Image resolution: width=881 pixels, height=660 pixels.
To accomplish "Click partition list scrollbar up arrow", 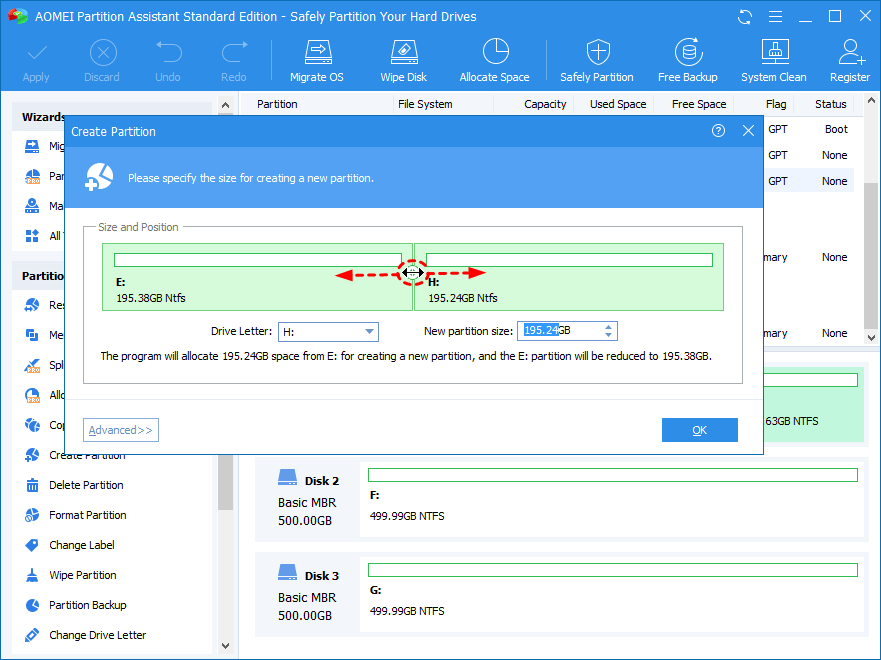I will 871,101.
